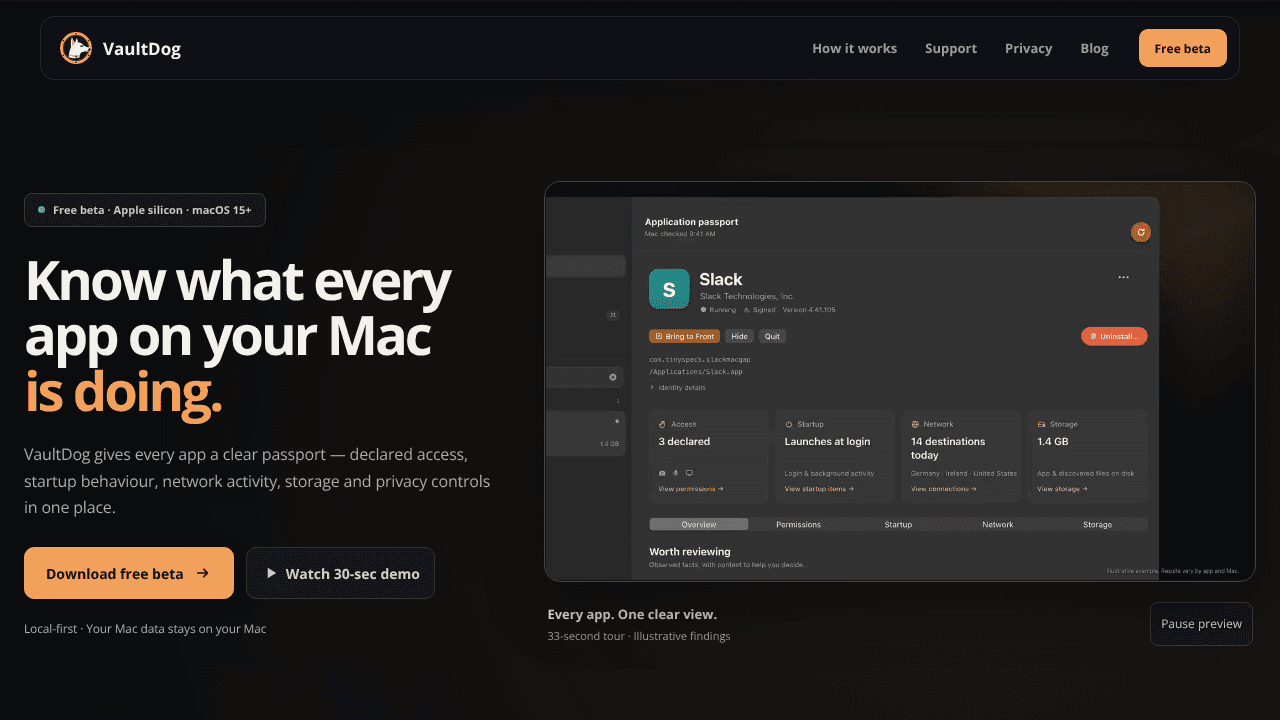
Task: Click the microphone icon in Access card
Action: click(675, 473)
